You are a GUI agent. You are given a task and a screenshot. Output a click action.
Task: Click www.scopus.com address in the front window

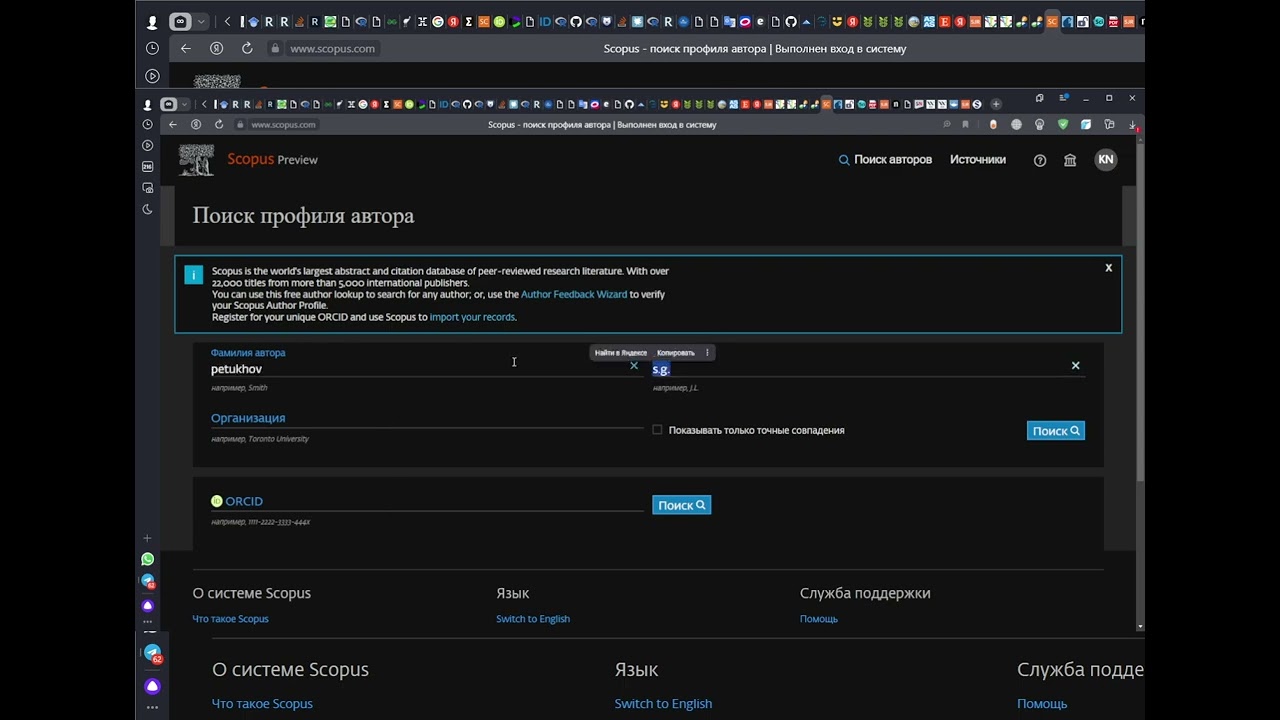(x=283, y=125)
